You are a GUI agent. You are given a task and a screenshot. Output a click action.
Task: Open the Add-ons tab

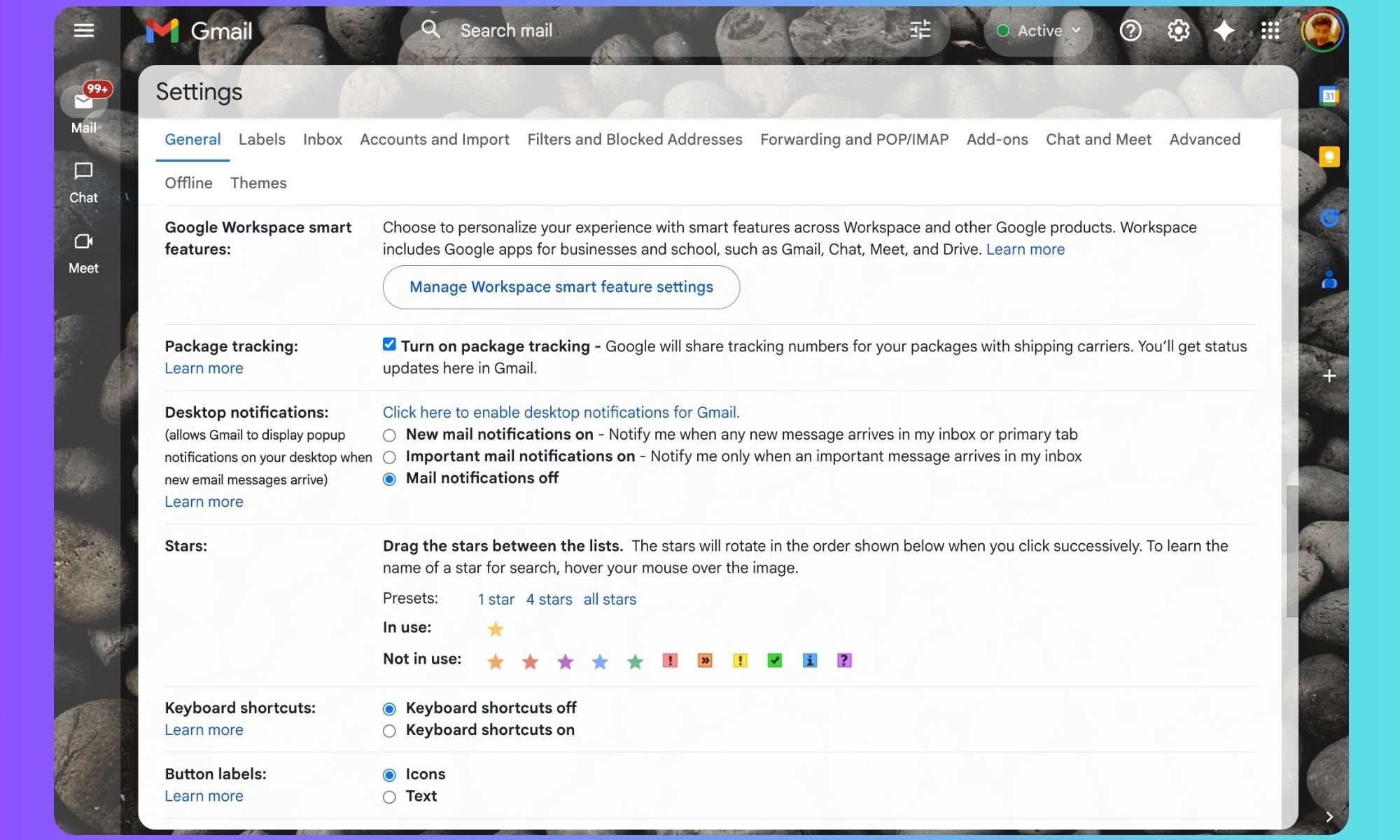point(997,139)
